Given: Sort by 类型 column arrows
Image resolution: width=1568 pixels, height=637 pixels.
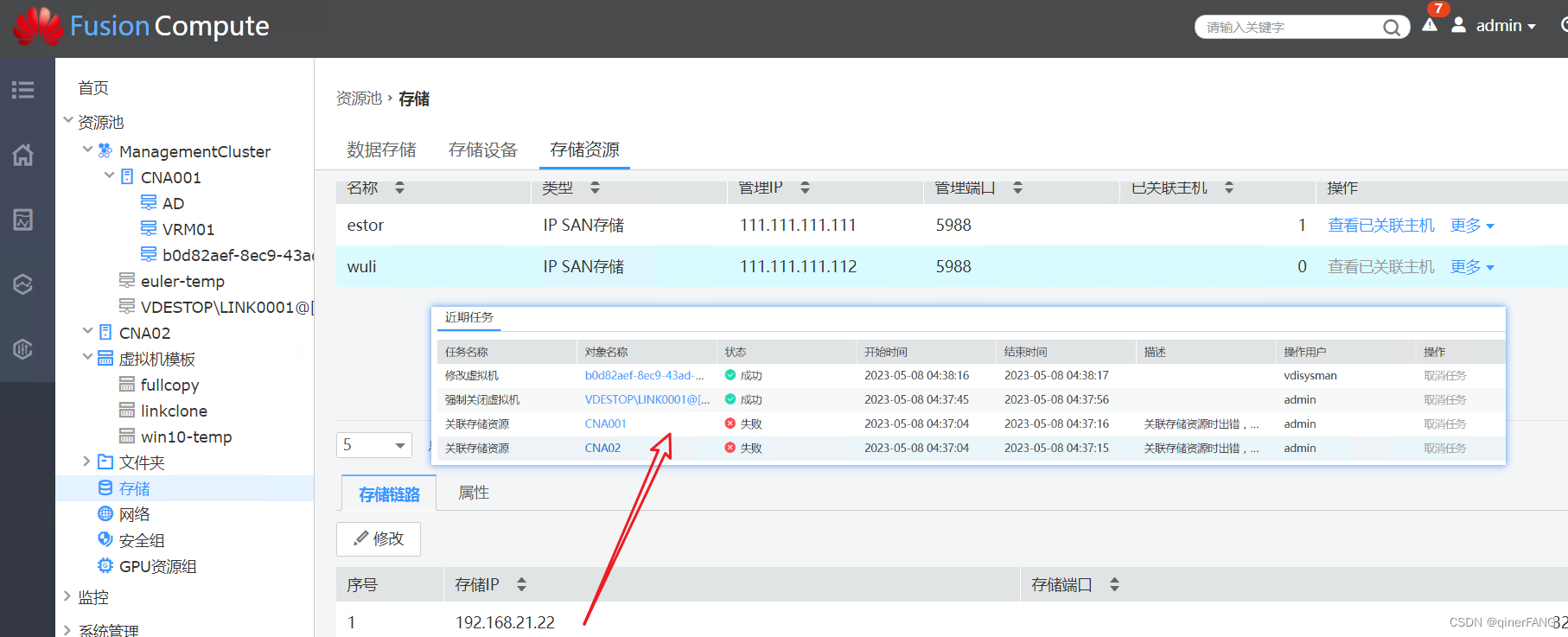Looking at the screenshot, I should (595, 188).
